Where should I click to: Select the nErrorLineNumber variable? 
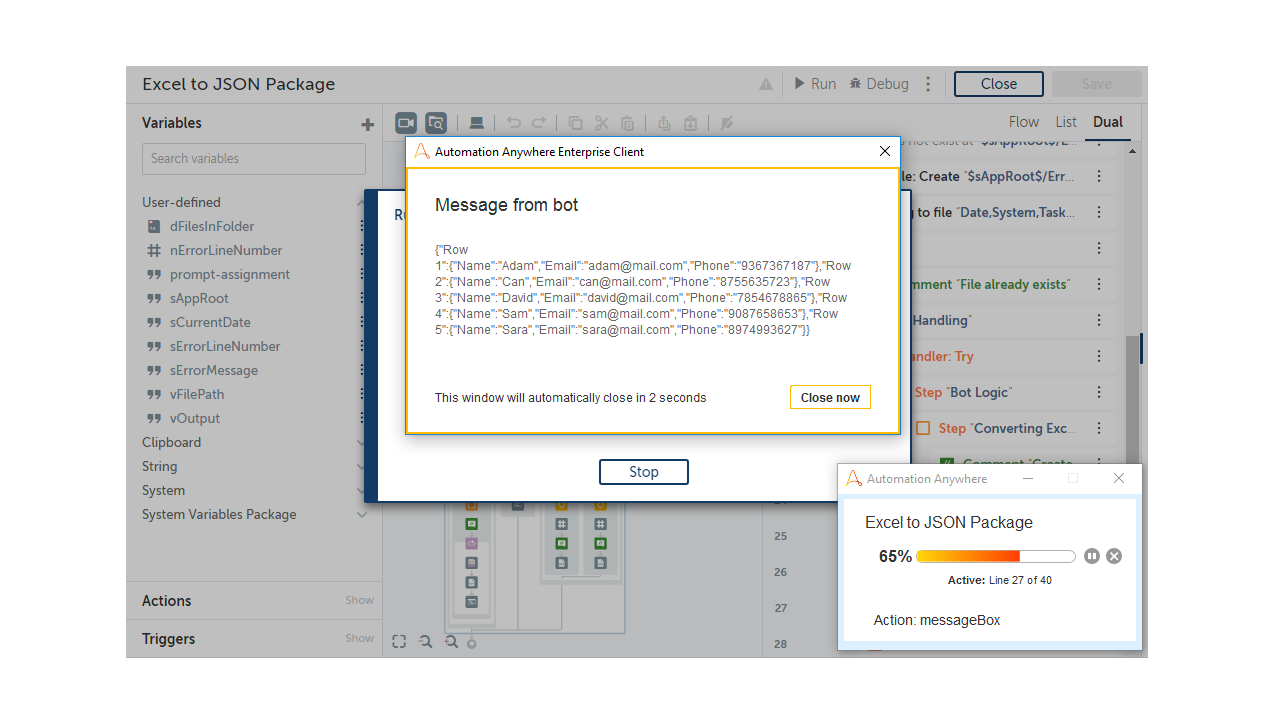pyautogui.click(x=226, y=250)
